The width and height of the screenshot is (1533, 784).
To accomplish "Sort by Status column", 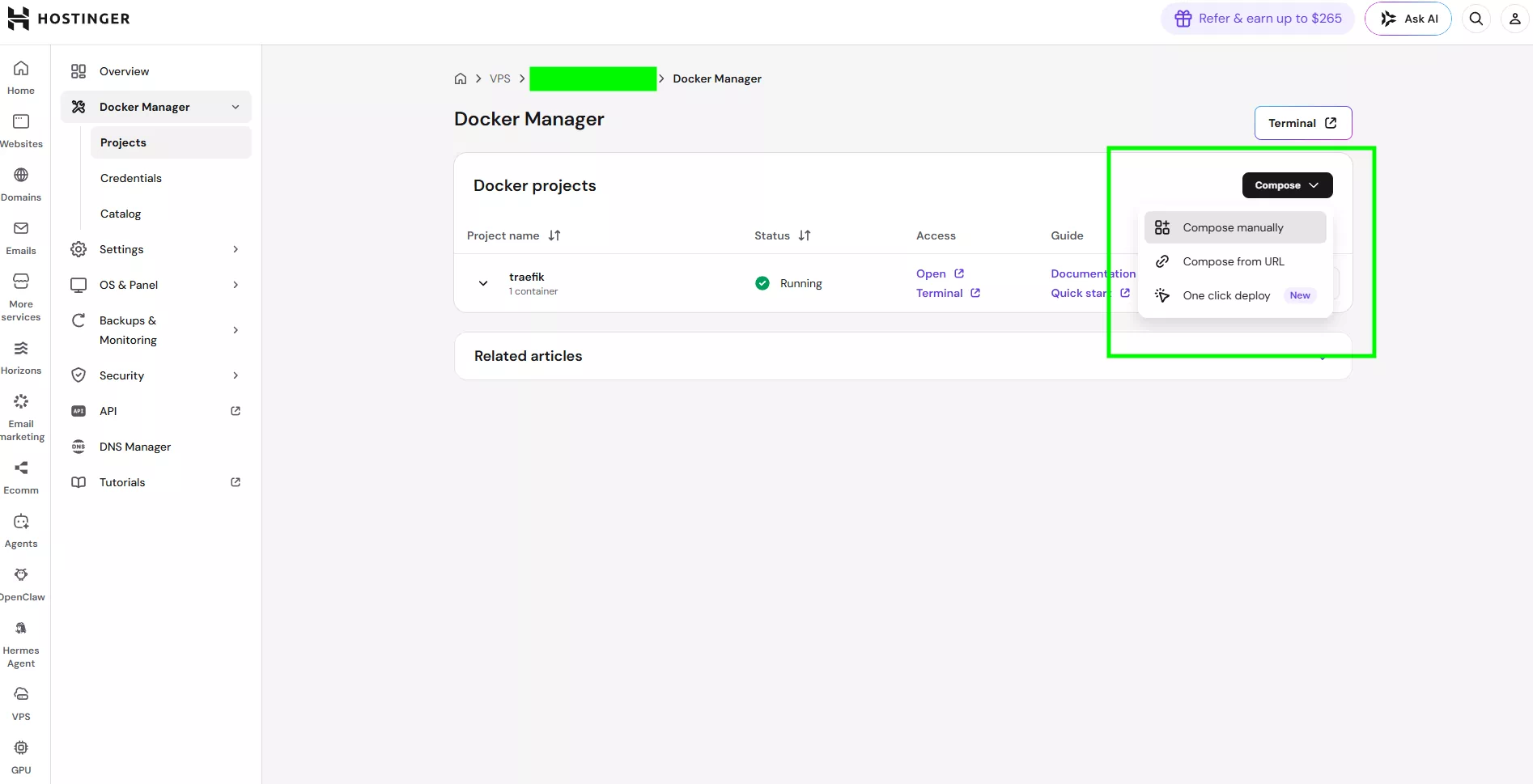I will pyautogui.click(x=783, y=235).
